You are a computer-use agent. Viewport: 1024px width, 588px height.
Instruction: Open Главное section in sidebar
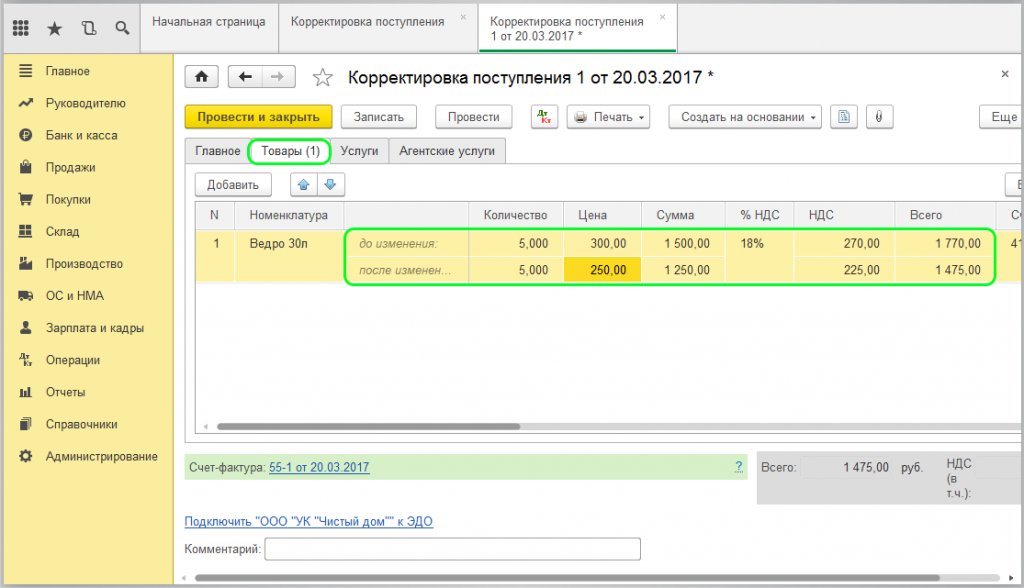(x=67, y=71)
